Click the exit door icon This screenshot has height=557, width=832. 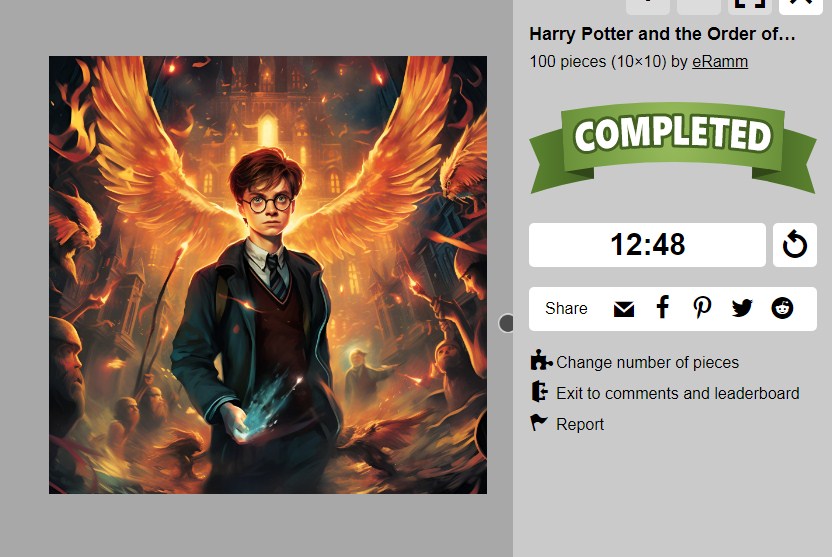click(540, 391)
